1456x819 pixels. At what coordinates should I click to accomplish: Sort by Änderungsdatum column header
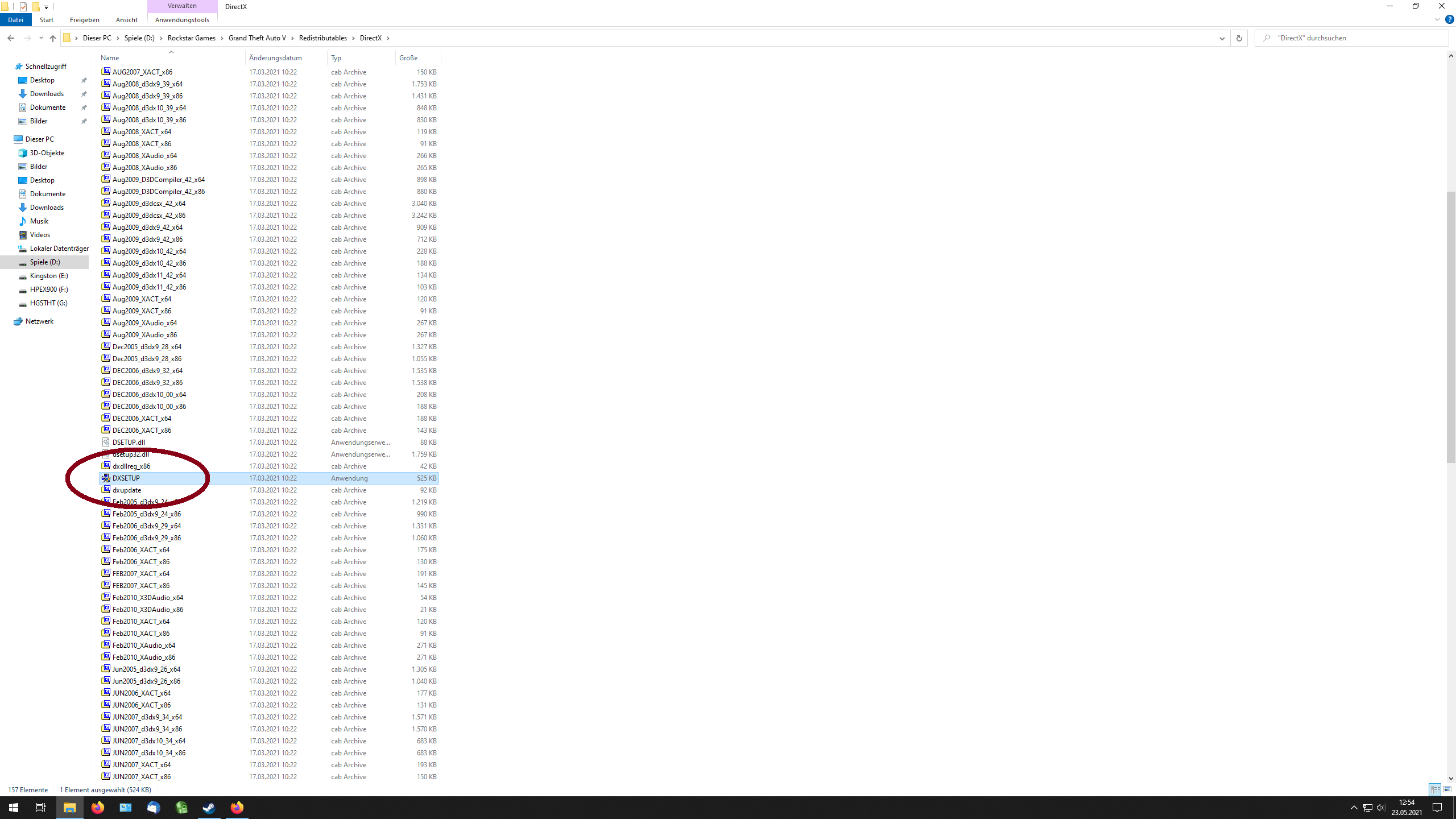275,58
